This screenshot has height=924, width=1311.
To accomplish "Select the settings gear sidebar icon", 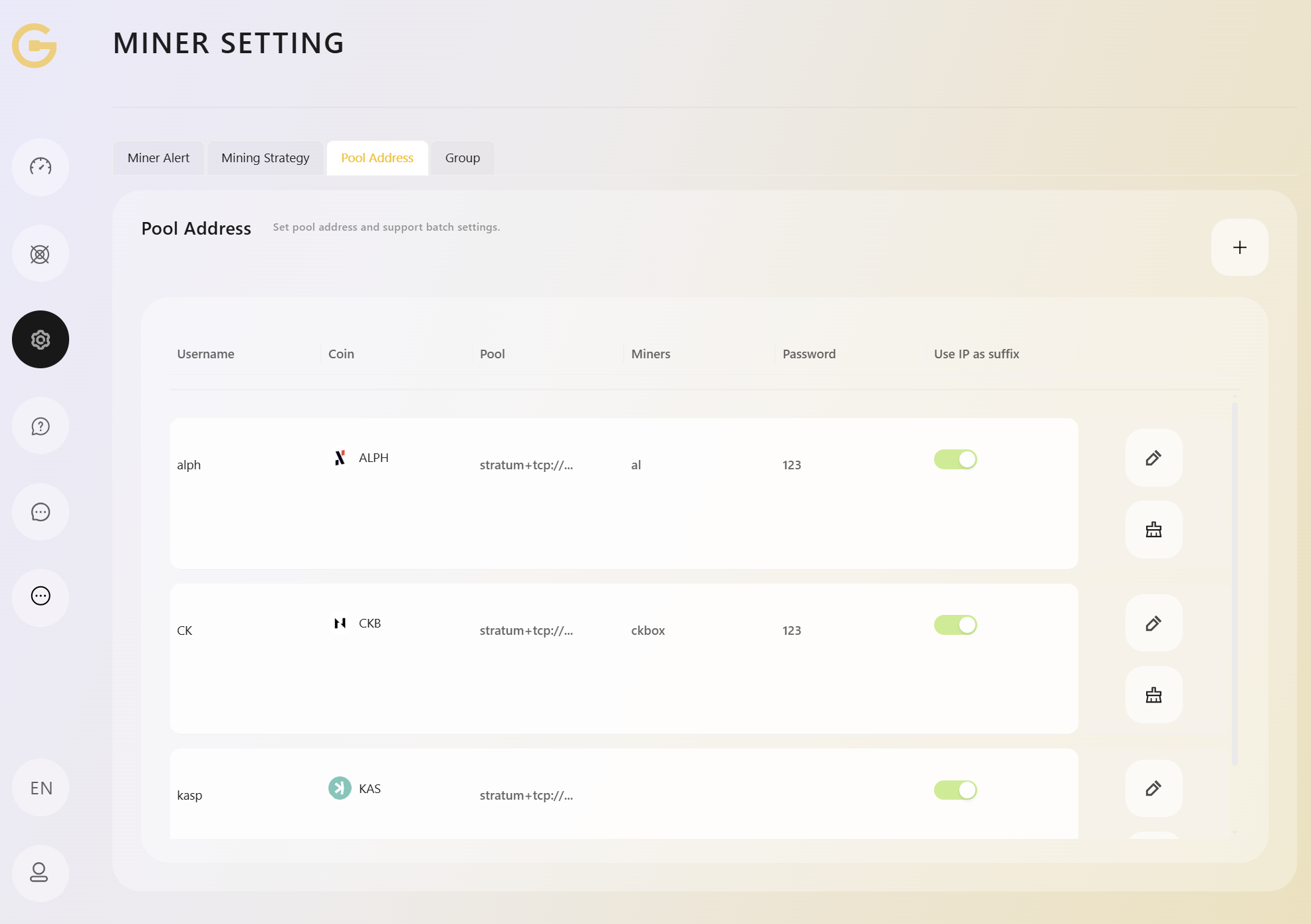I will point(41,340).
